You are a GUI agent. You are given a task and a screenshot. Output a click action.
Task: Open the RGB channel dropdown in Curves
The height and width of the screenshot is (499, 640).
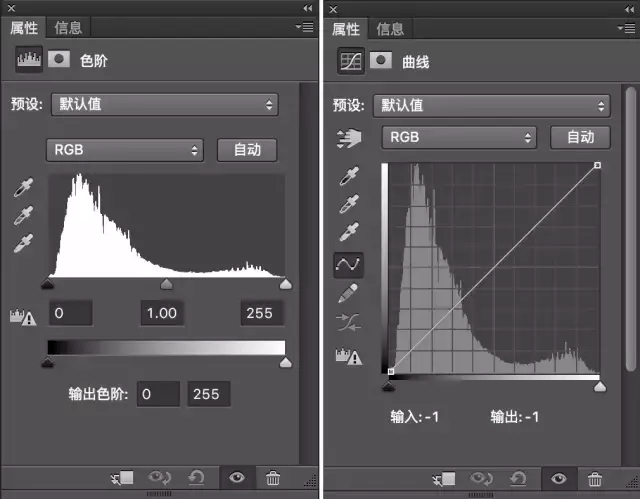(x=459, y=137)
